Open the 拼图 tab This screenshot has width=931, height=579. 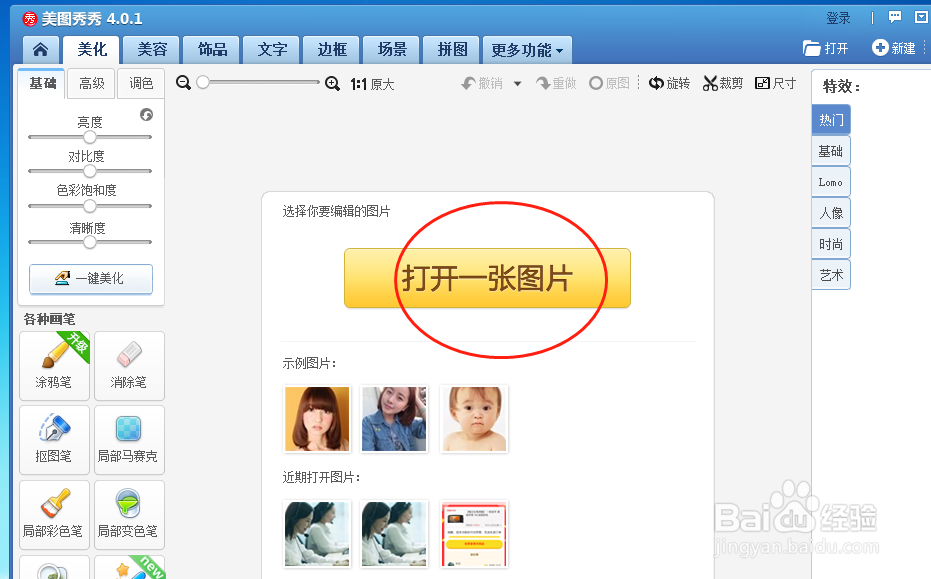click(452, 50)
